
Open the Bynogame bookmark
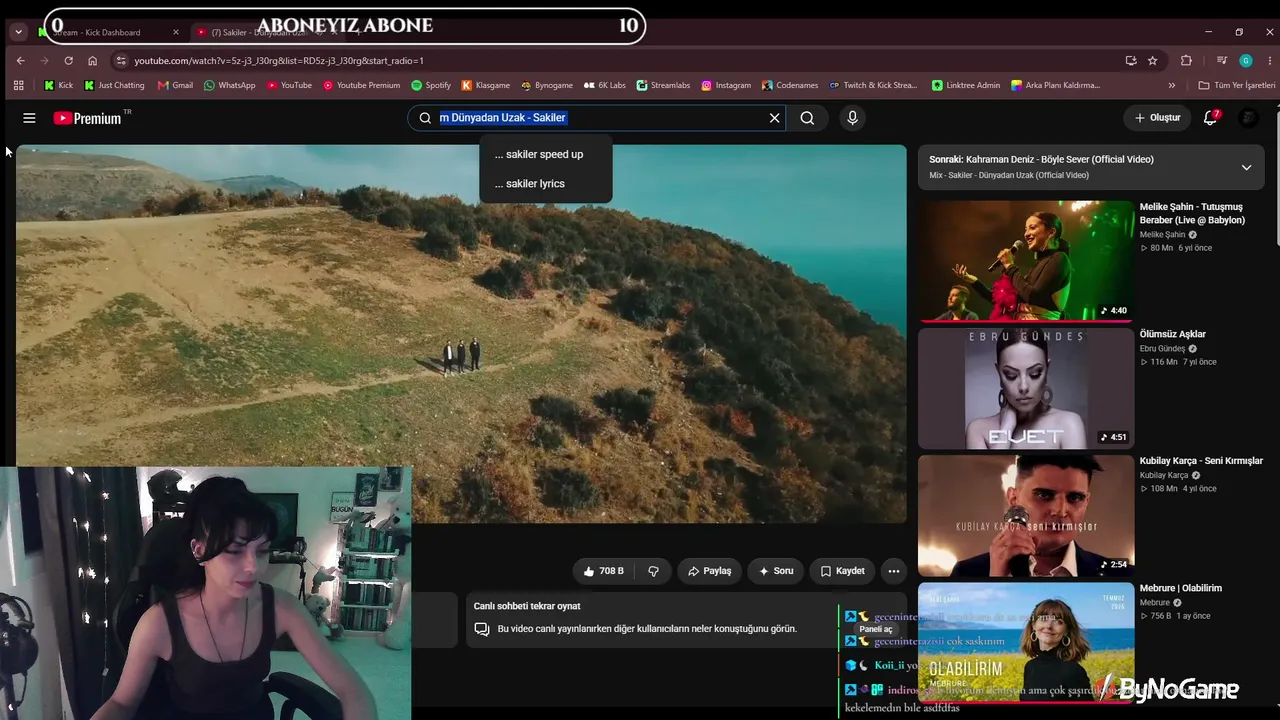pyautogui.click(x=546, y=86)
